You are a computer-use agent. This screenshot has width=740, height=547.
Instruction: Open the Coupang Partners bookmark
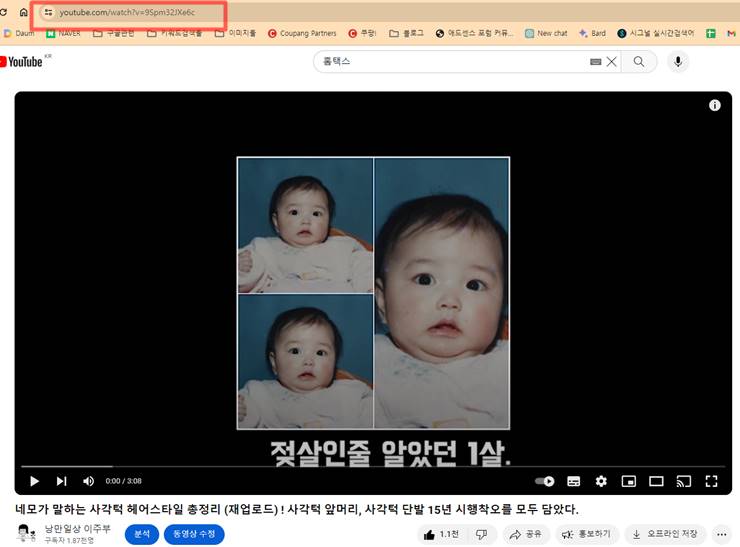(302, 33)
